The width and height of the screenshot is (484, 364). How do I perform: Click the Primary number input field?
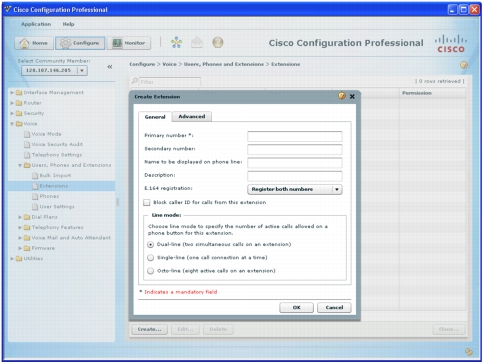(295, 136)
